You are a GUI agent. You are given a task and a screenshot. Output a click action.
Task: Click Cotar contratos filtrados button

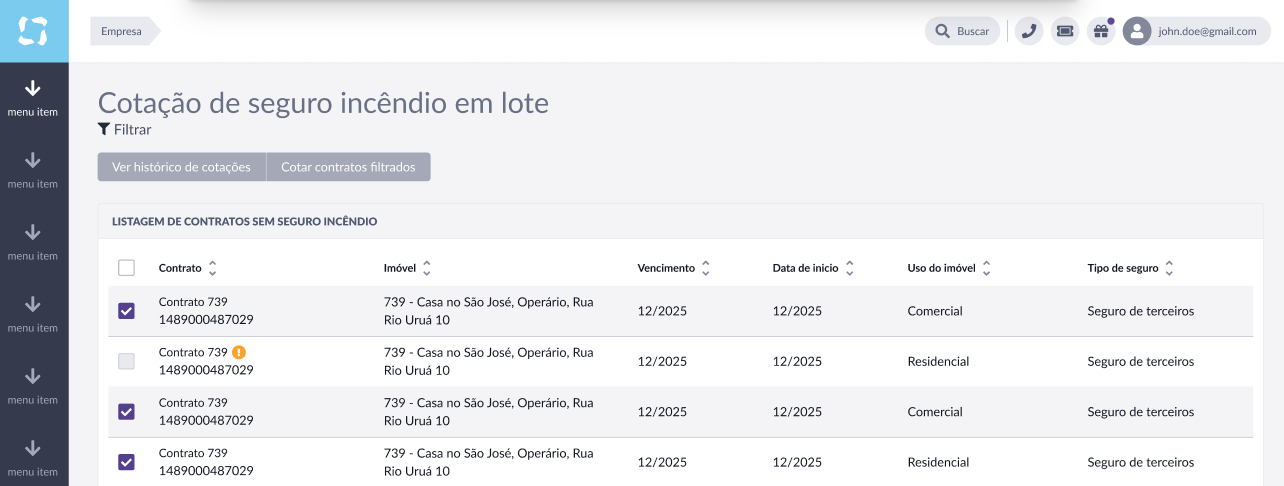(348, 167)
